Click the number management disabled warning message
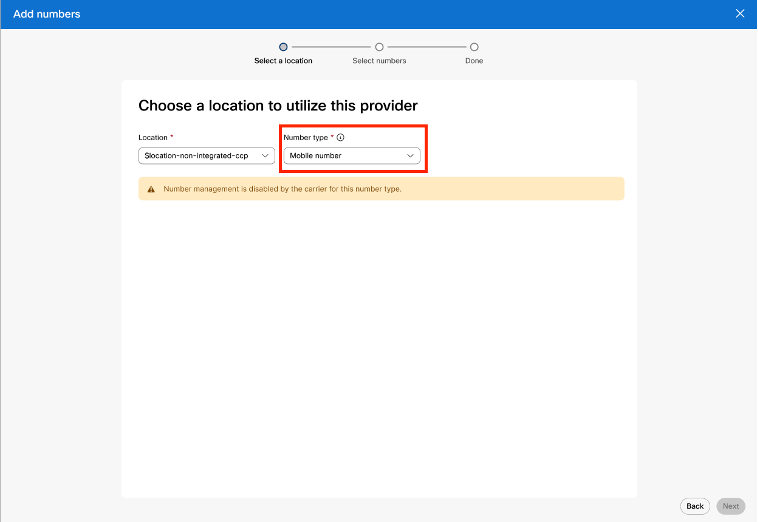 tap(282, 189)
